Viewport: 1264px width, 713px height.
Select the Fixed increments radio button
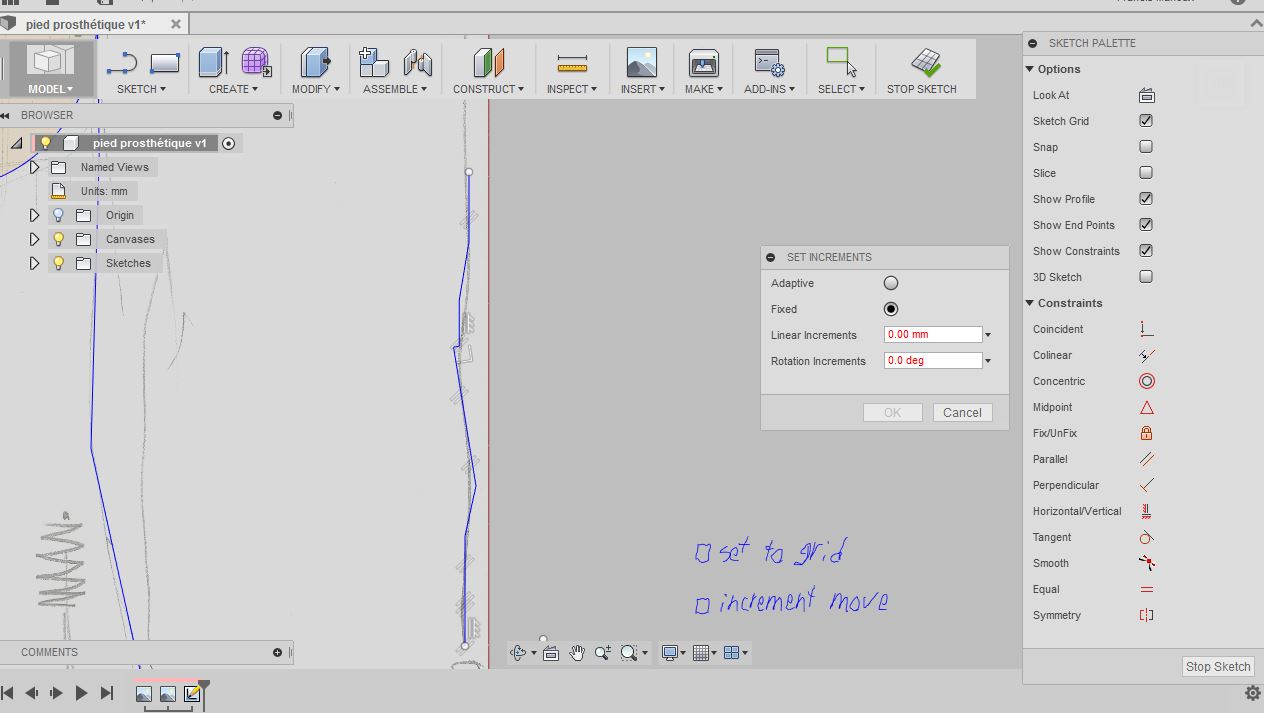(890, 309)
